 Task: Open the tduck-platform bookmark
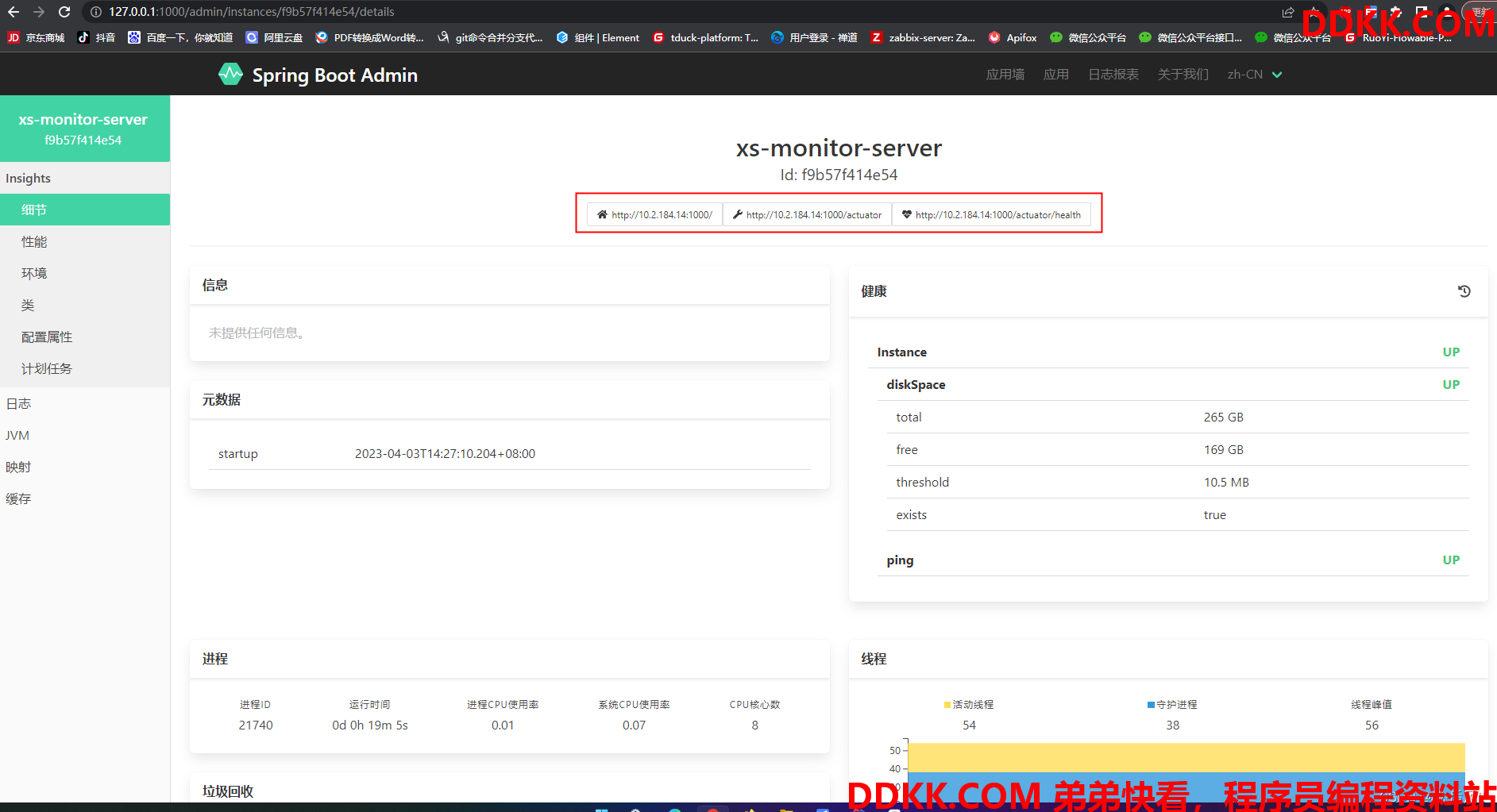point(705,37)
